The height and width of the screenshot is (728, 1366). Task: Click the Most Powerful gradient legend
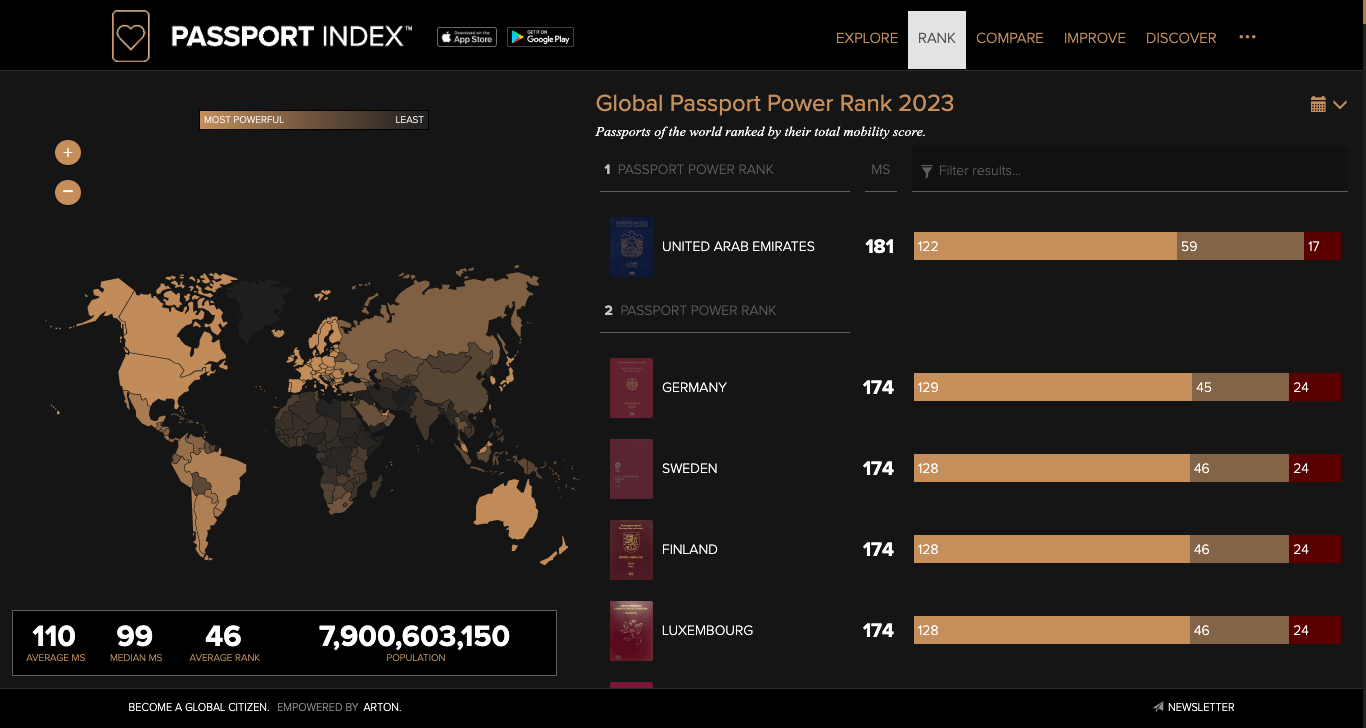pos(314,120)
